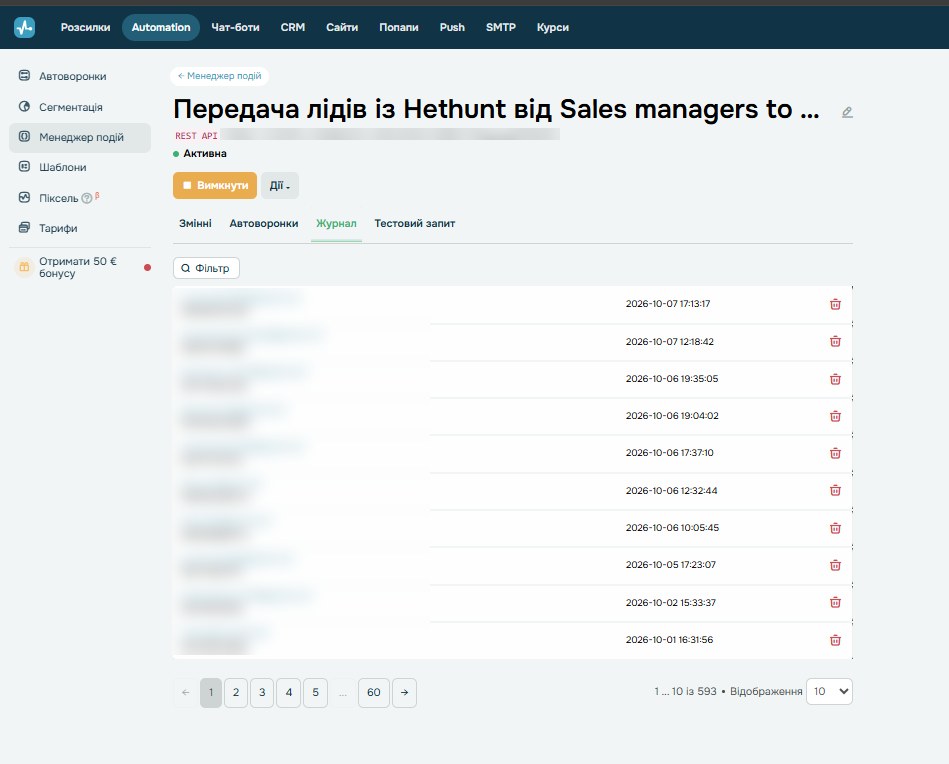The width and height of the screenshot is (949, 764).
Task: Go back via Менеджер подій link
Action: click(220, 76)
